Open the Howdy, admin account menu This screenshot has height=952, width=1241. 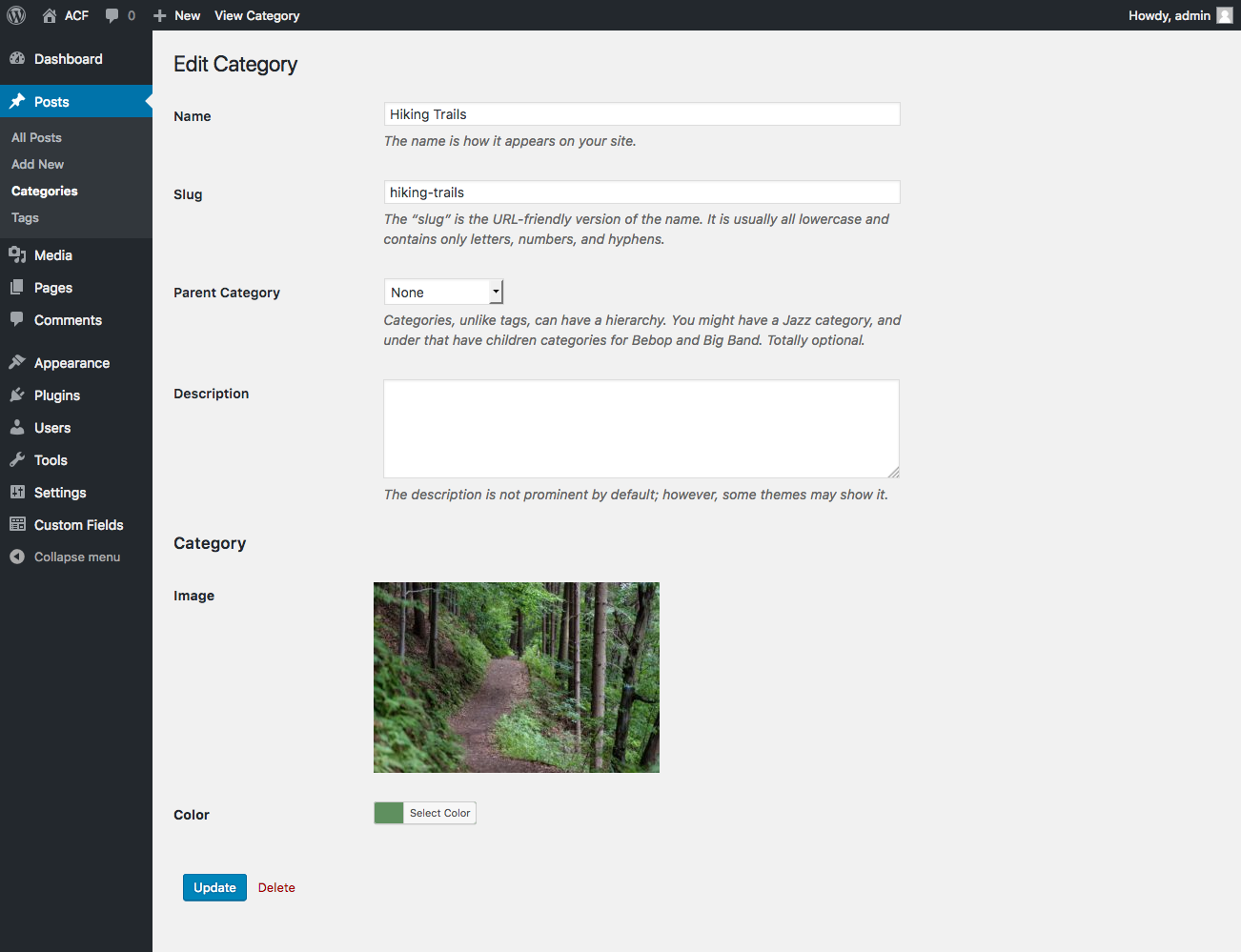pos(1170,14)
